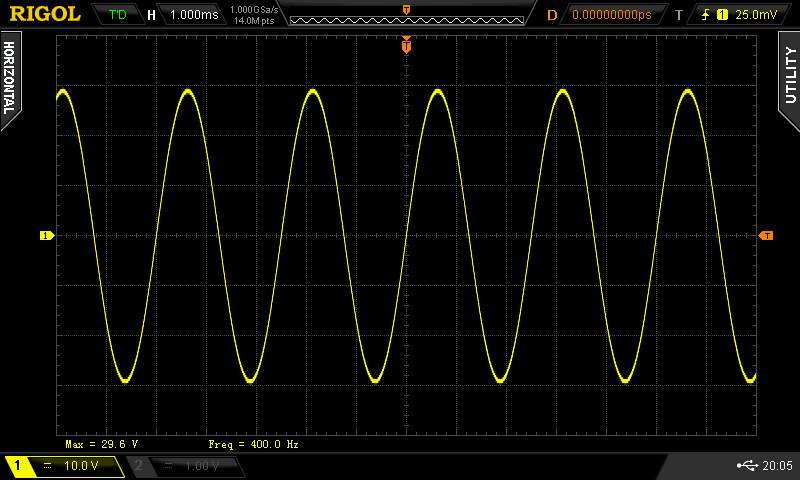The image size is (800, 480).
Task: Click the channel 1 ground level marker
Action: click(x=45, y=236)
